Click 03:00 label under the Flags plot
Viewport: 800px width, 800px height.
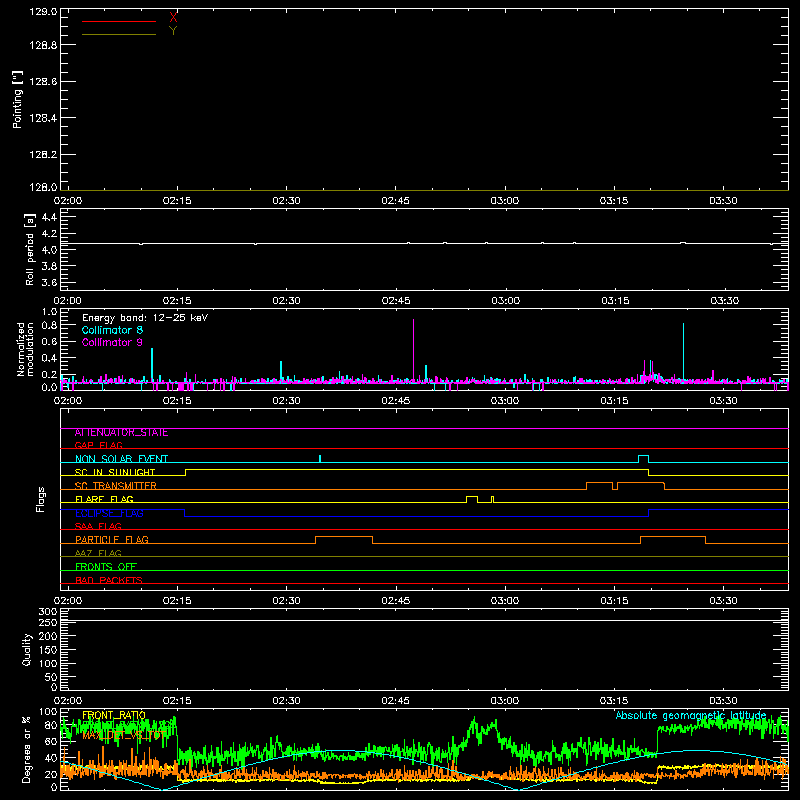click(505, 601)
